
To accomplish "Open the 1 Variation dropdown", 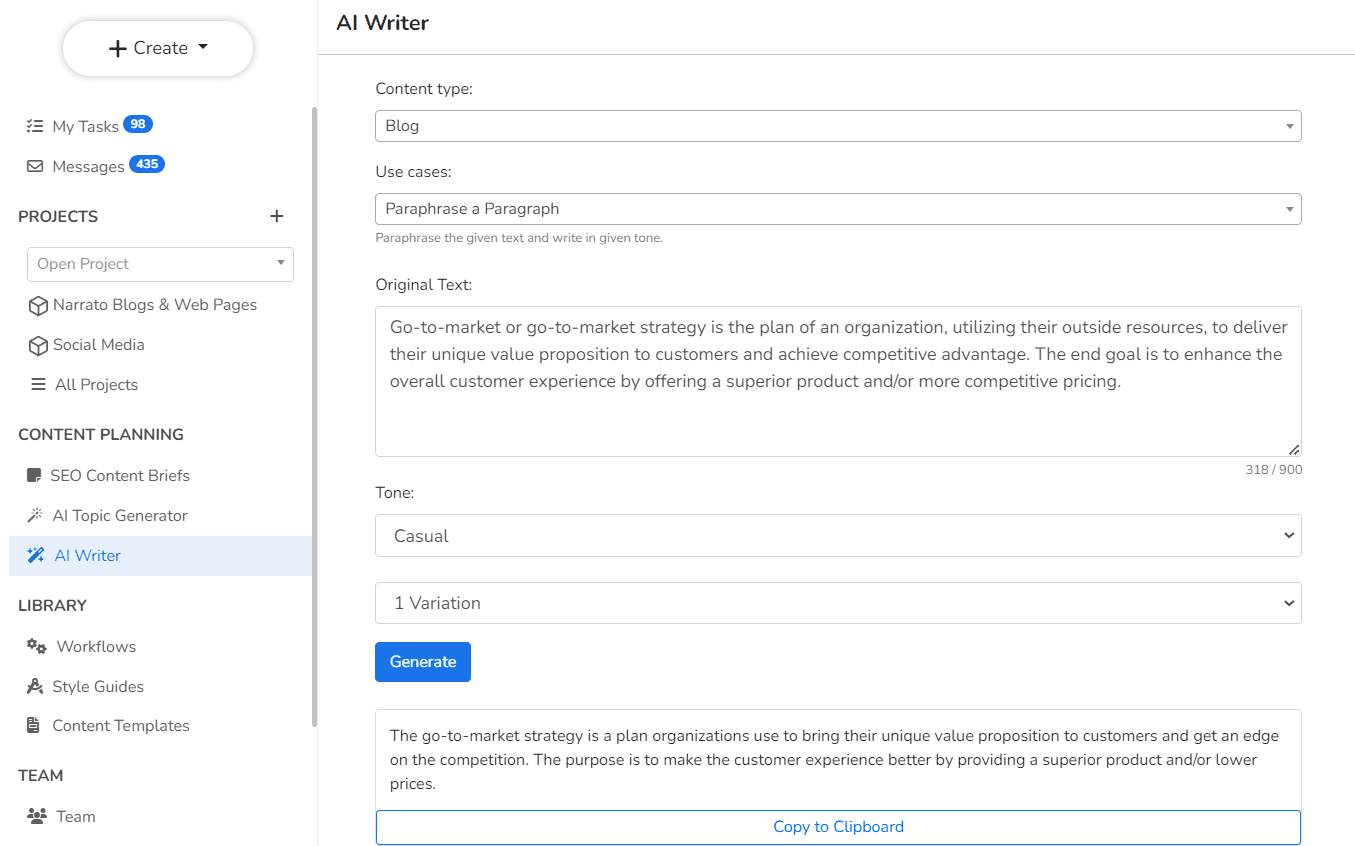I will 837,603.
